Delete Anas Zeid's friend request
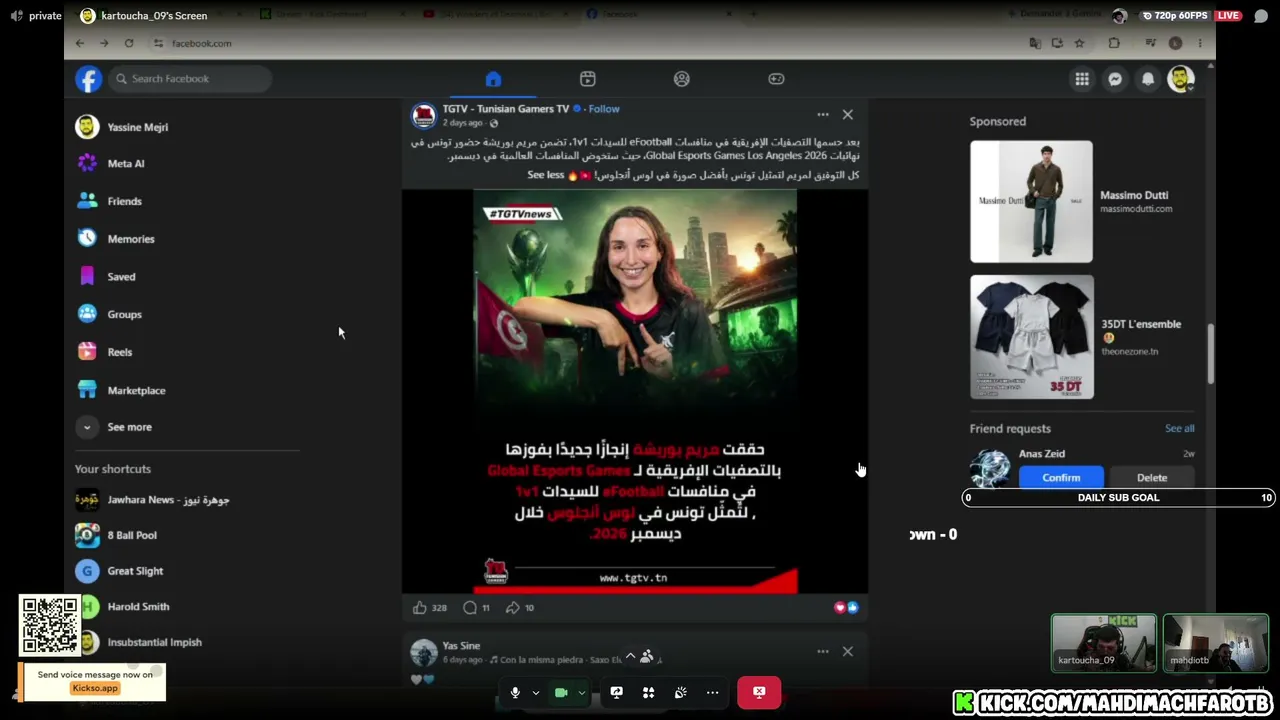 (1152, 478)
